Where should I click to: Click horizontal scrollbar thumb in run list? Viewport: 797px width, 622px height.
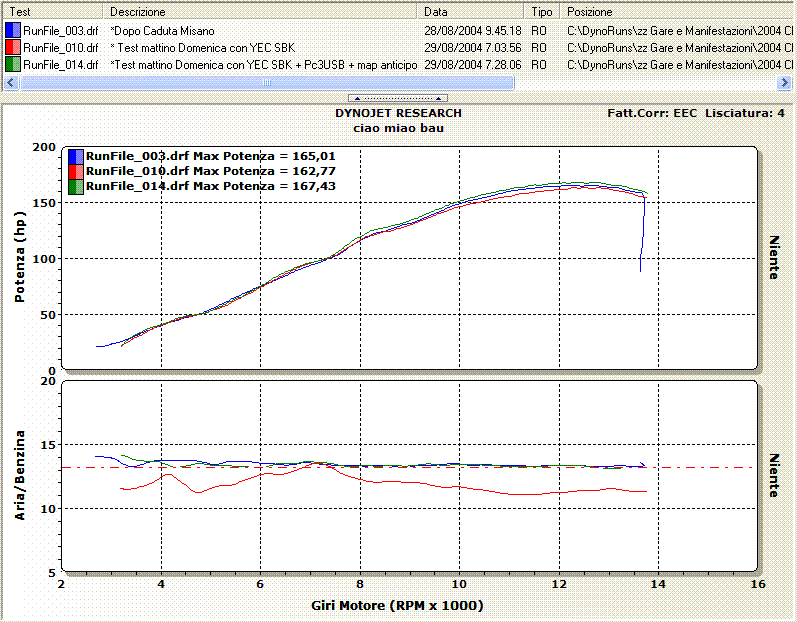point(267,82)
